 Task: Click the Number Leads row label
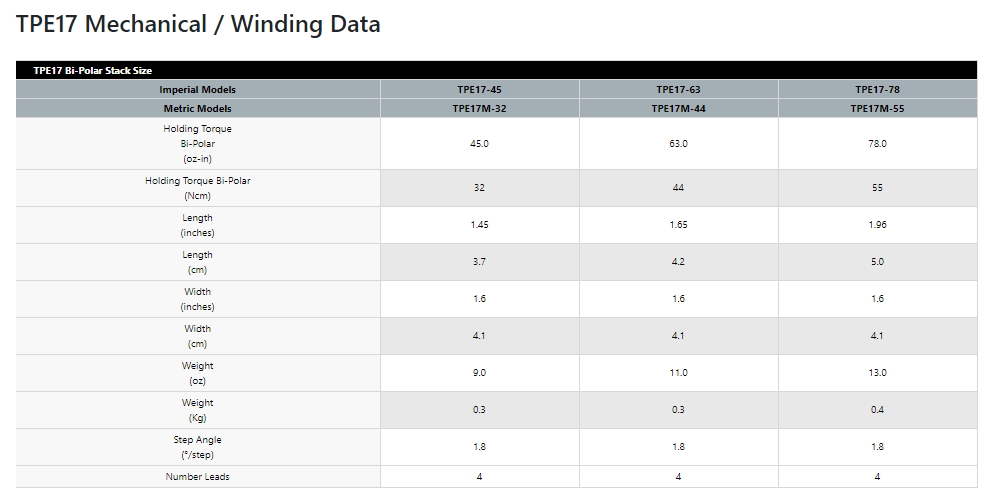click(198, 477)
